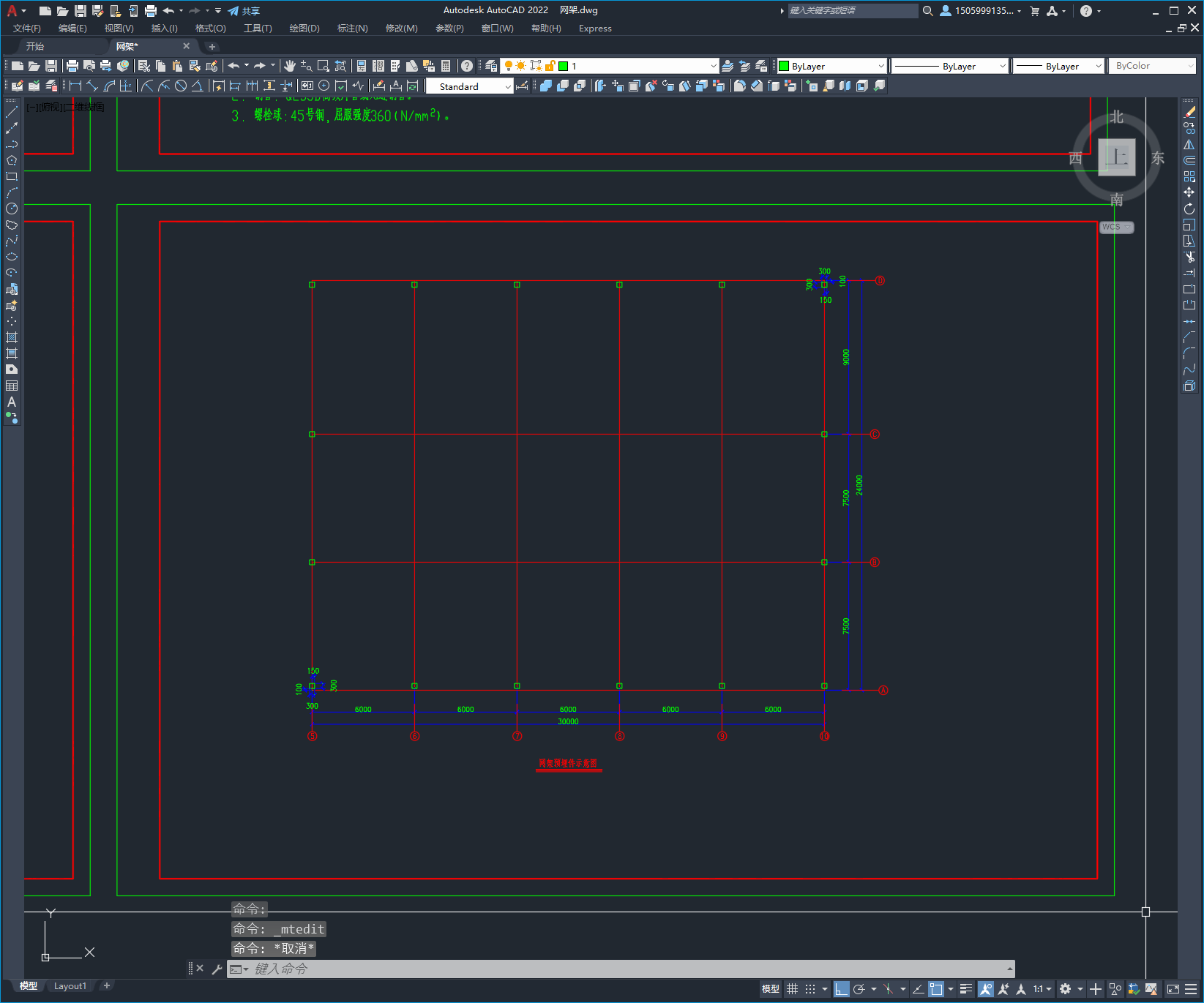Click the Undo arrow in standard toolbar

[233, 66]
